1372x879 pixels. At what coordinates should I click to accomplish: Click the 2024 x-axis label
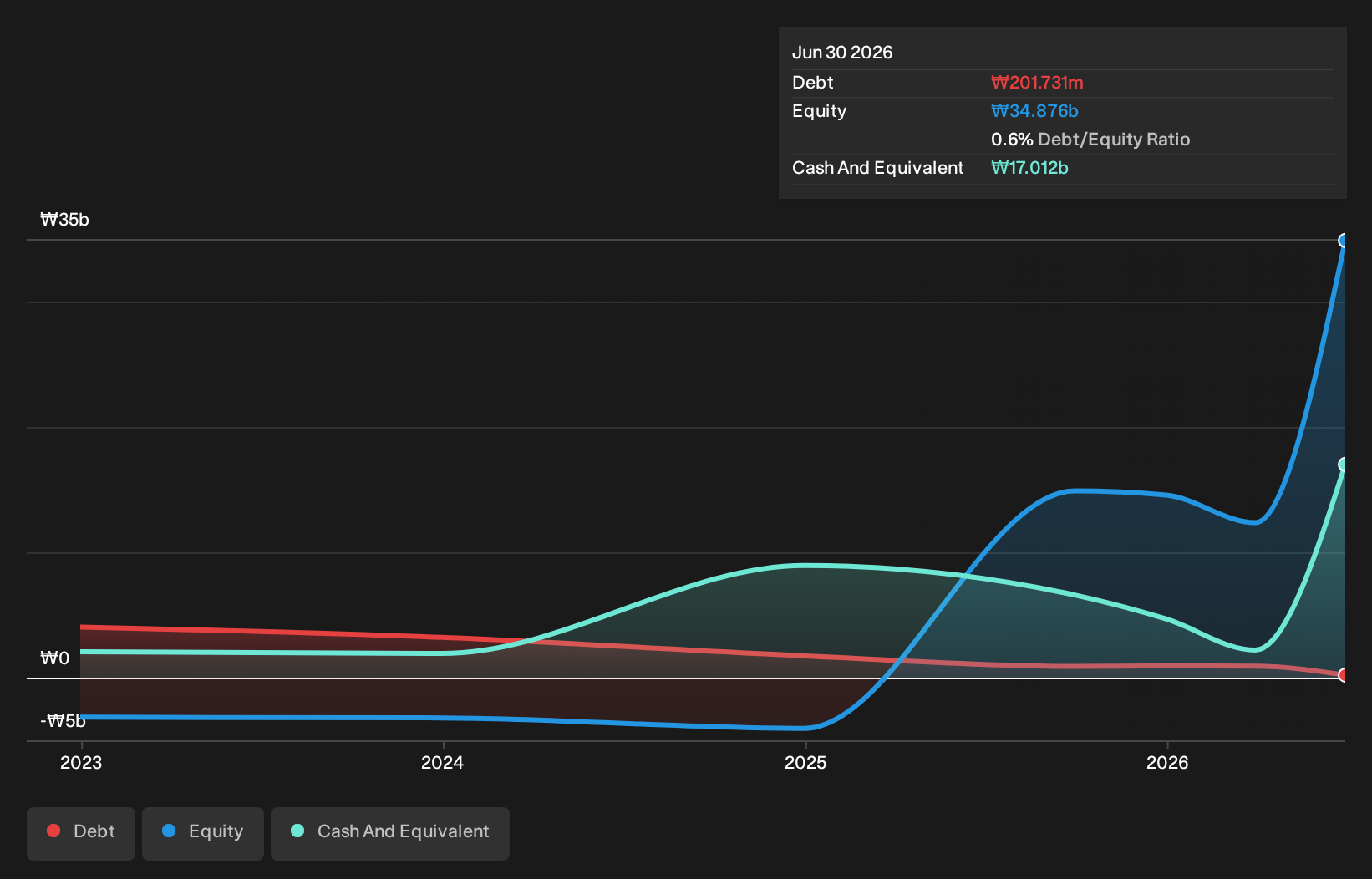point(442,762)
